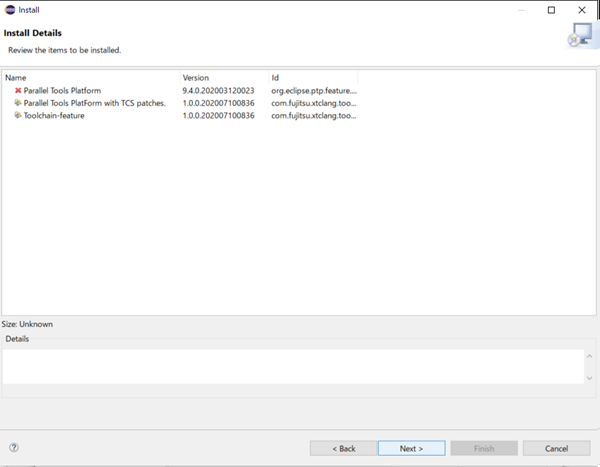Viewport: 600px width, 467px height.
Task: Select the Toolchain-feature row
Action: coord(54,116)
